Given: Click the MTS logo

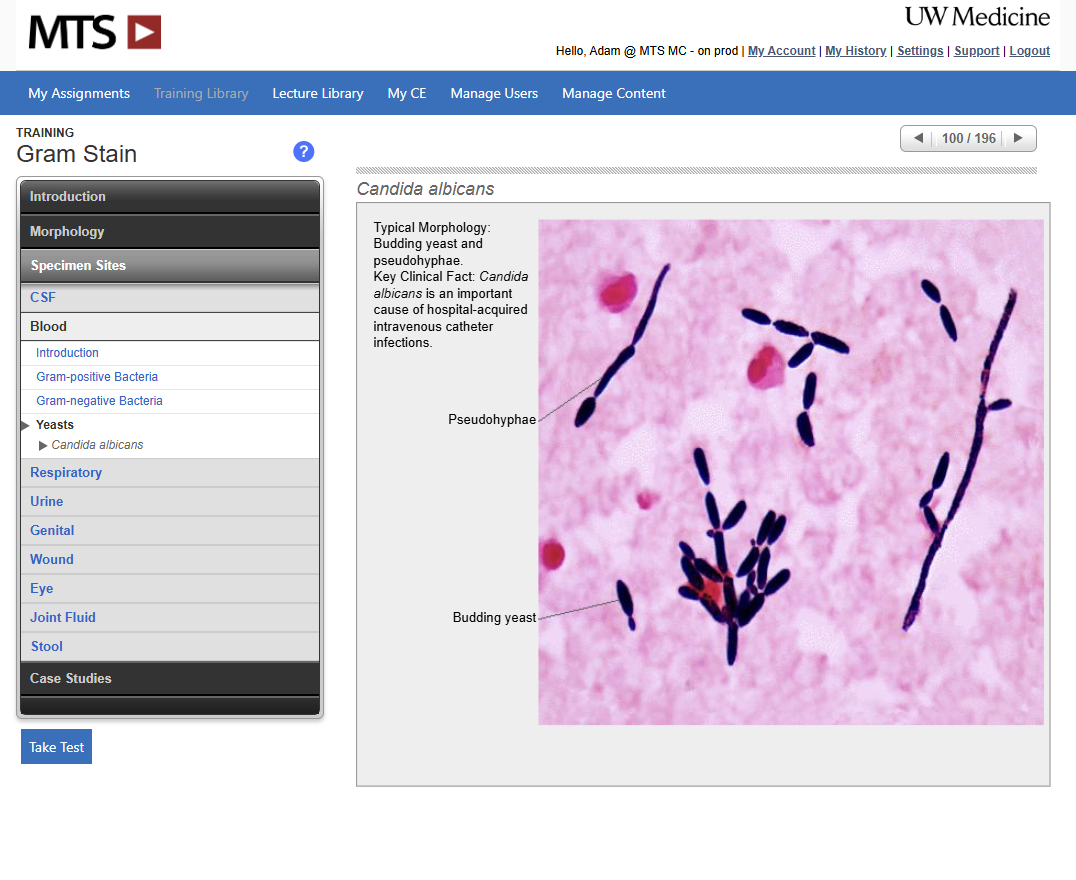Looking at the screenshot, I should (x=95, y=32).
